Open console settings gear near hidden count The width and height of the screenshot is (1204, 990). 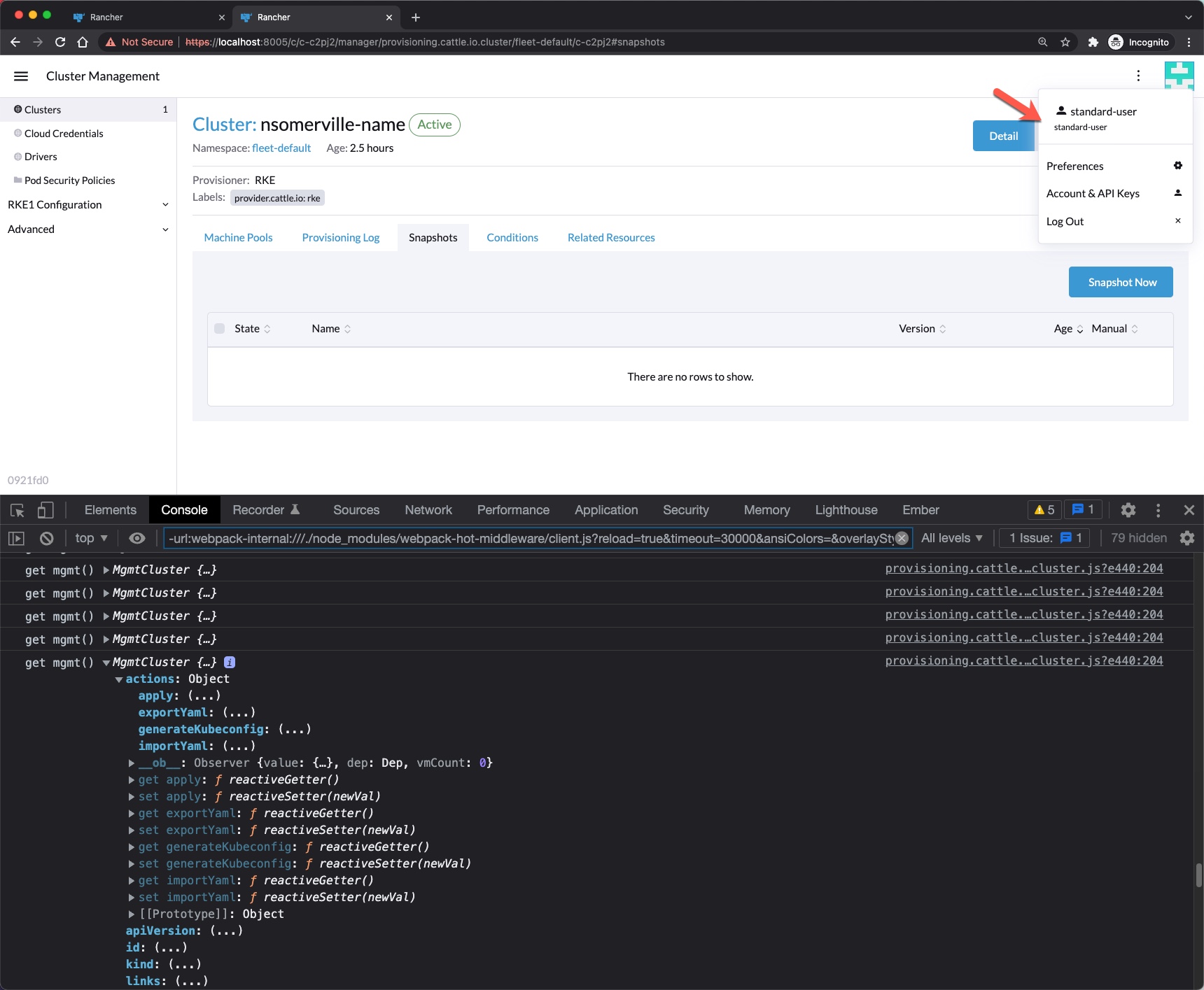coord(1187,538)
